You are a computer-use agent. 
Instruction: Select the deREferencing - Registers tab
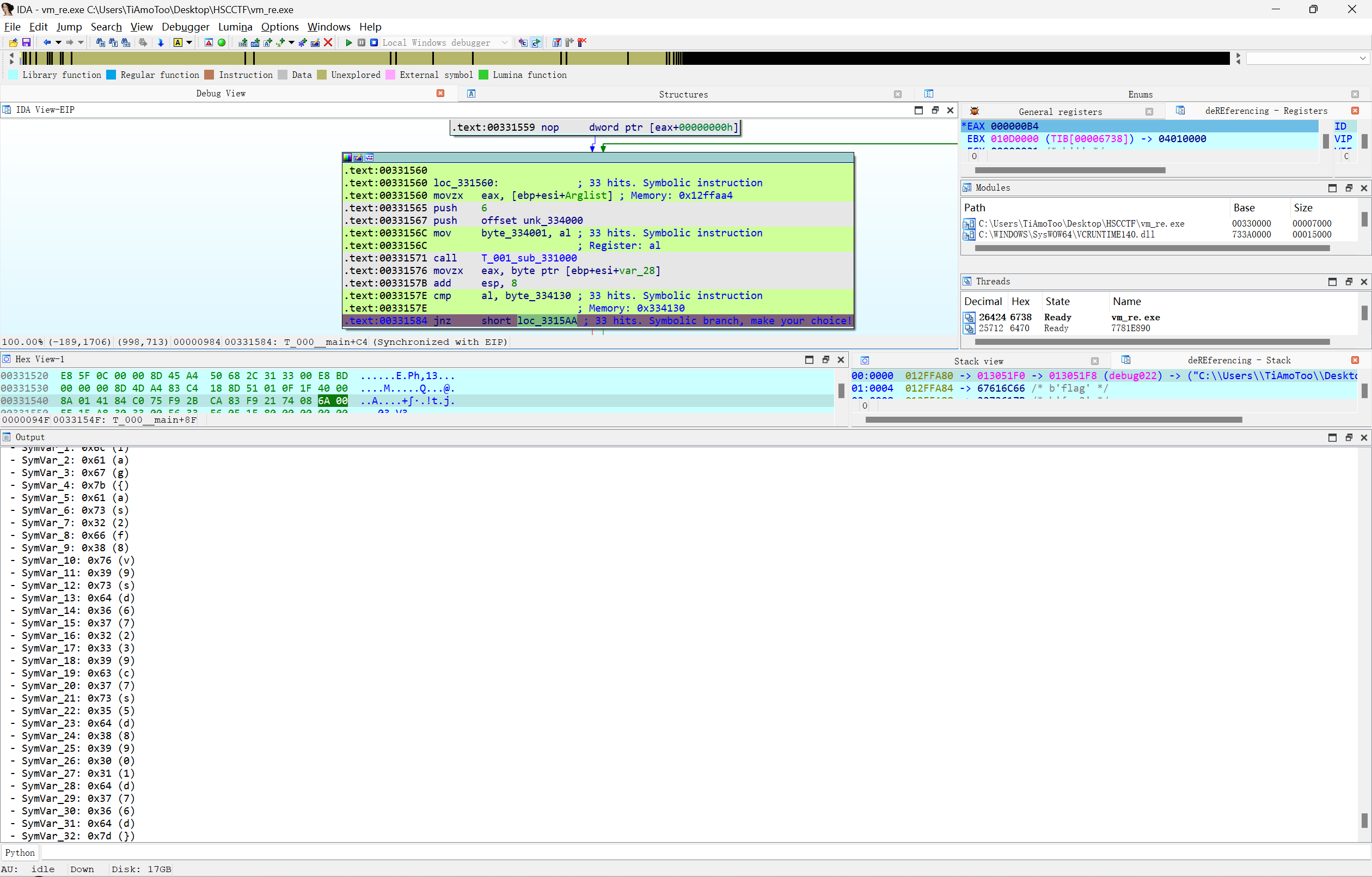[x=1266, y=111]
